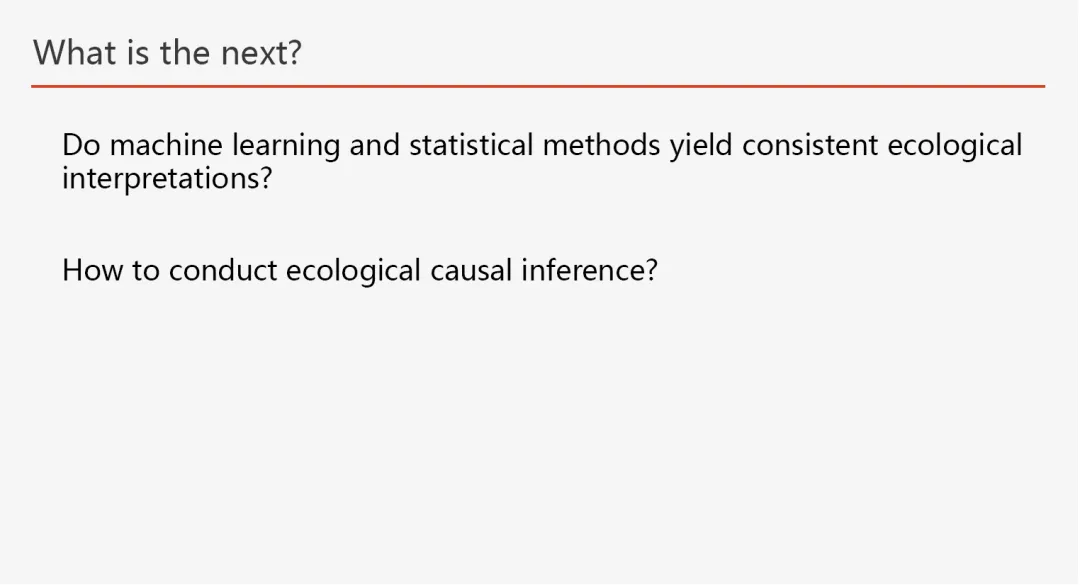Image resolution: width=1080 pixels, height=585 pixels.
Task: Click the word 'consistent' in first question
Action: 810,146
